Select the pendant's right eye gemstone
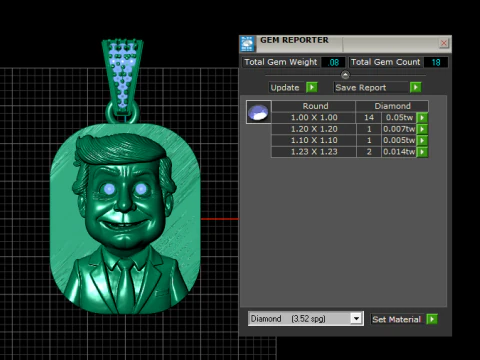Screen dimensions: 480x360 click(141, 189)
